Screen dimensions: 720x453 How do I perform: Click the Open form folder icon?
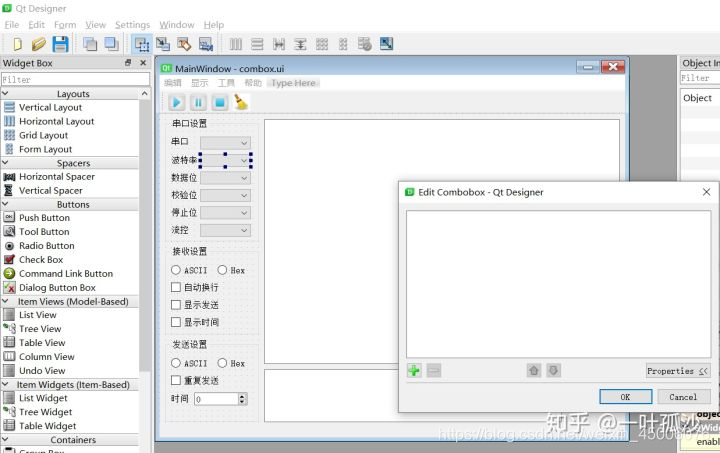[x=39, y=44]
